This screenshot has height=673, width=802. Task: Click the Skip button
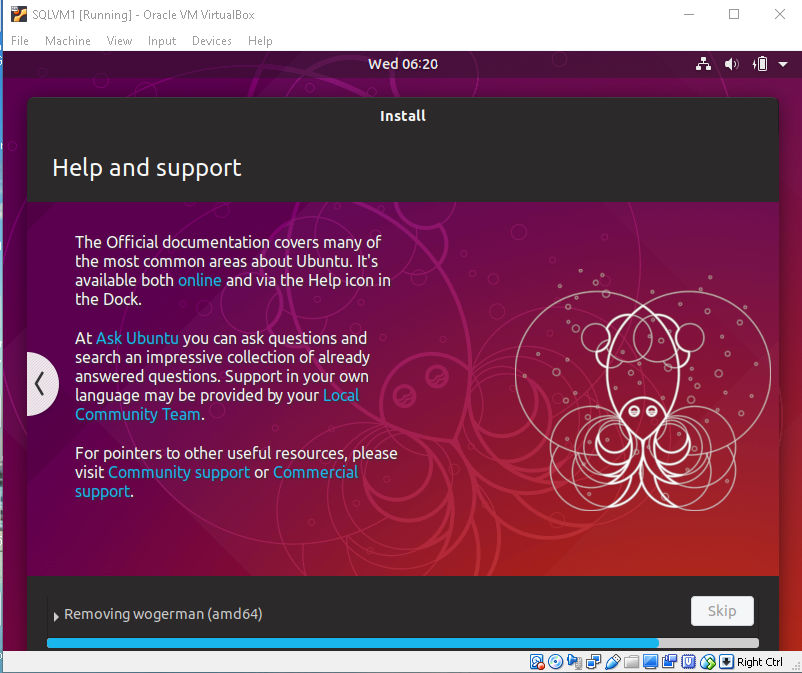722,611
